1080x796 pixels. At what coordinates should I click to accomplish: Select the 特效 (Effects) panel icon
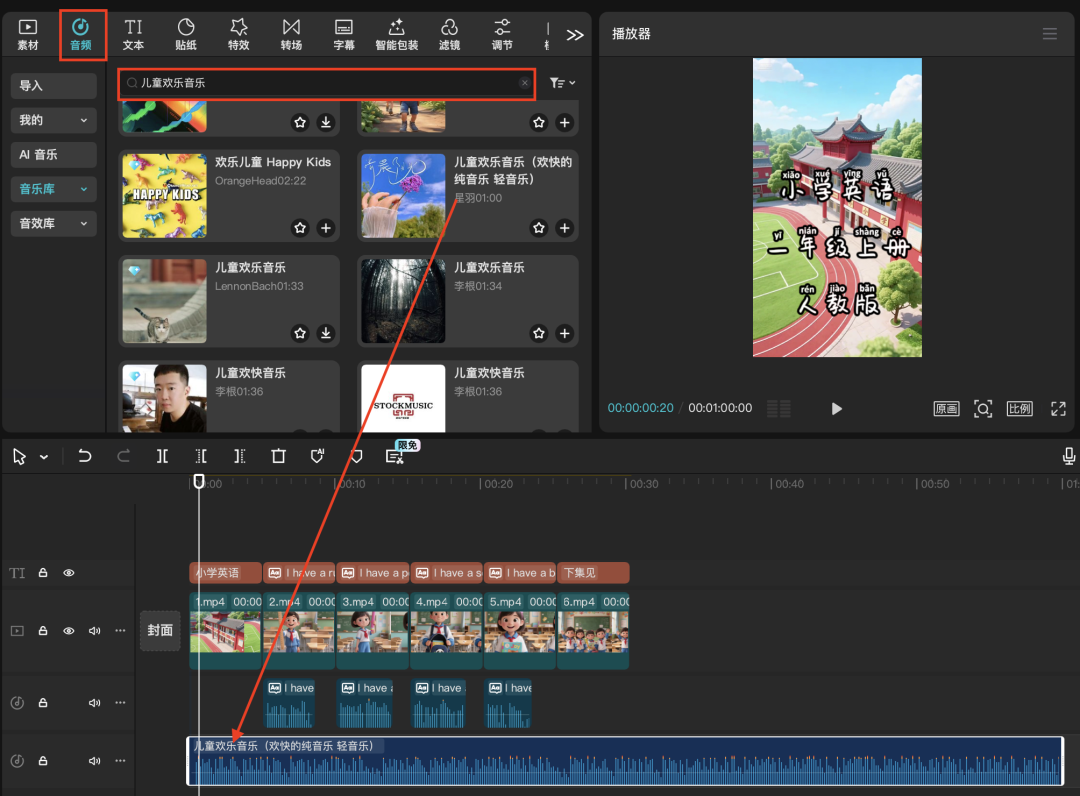point(239,33)
